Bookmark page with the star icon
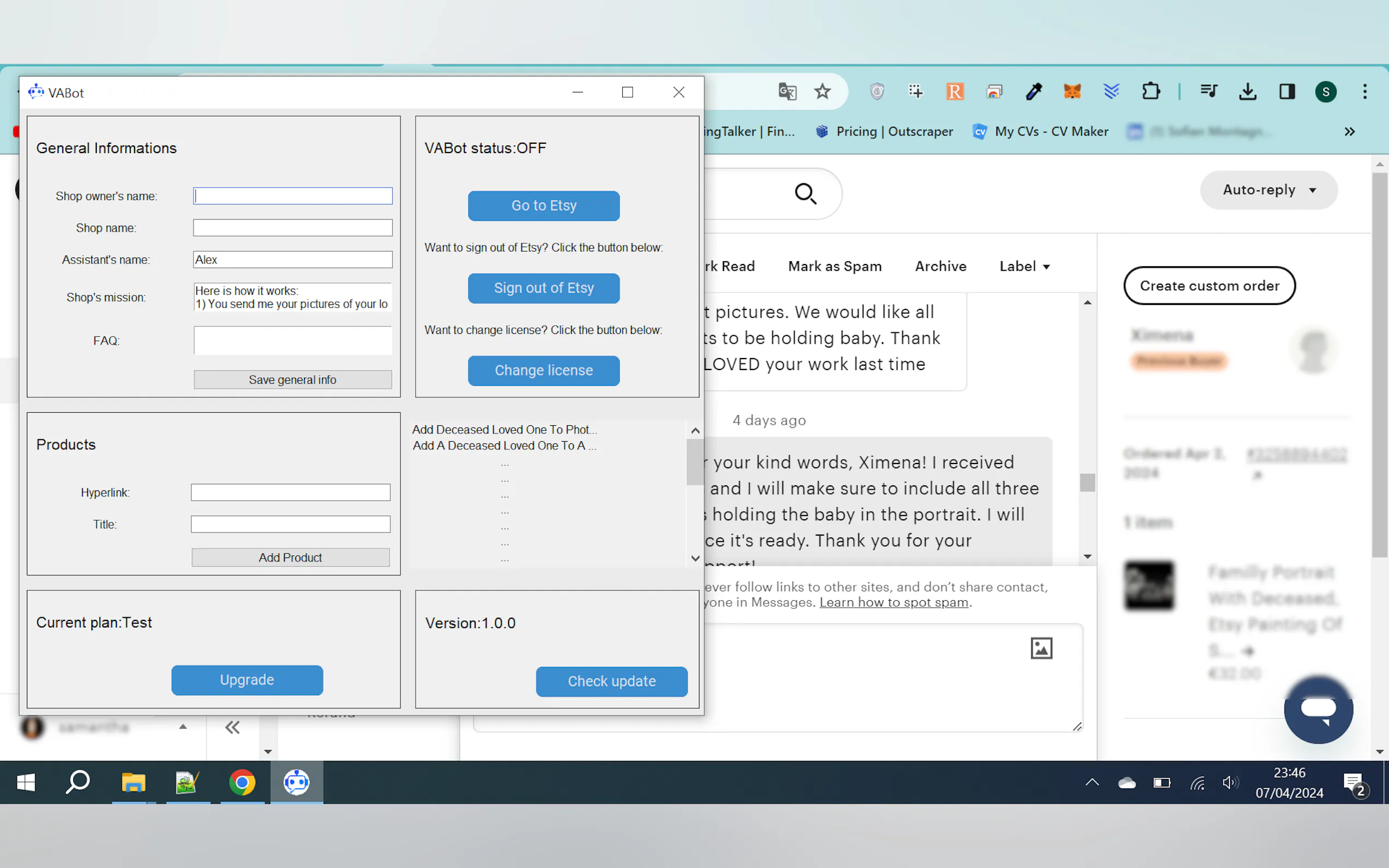Viewport: 1389px width, 868px height. coord(822,92)
